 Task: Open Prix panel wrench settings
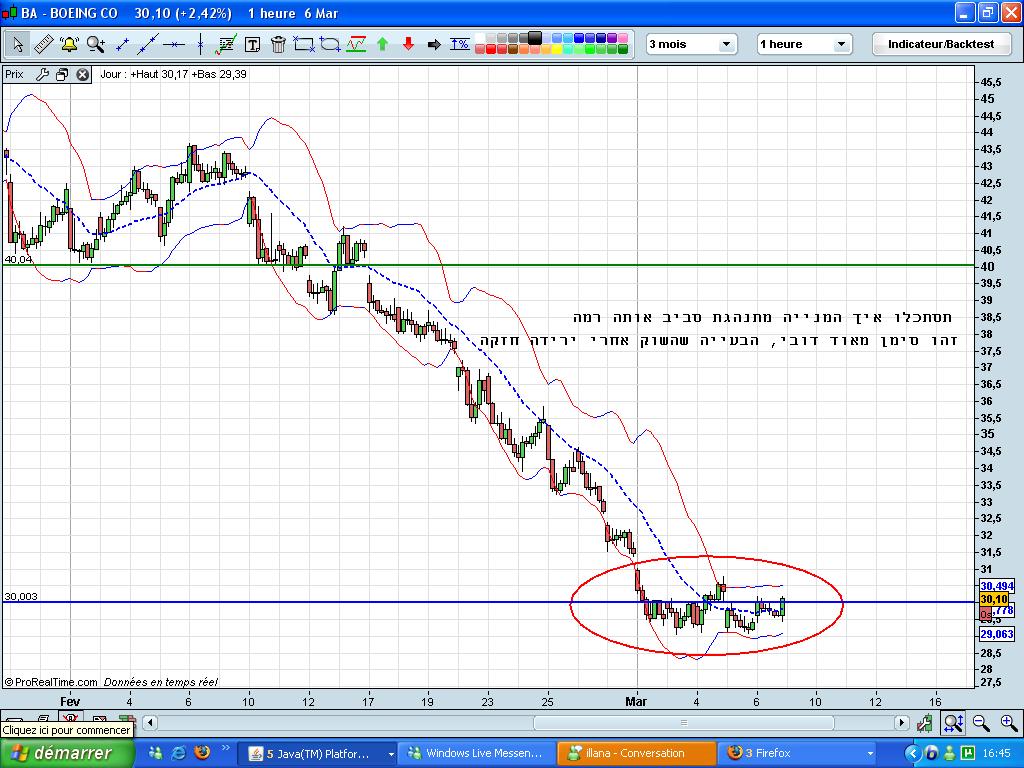42,74
